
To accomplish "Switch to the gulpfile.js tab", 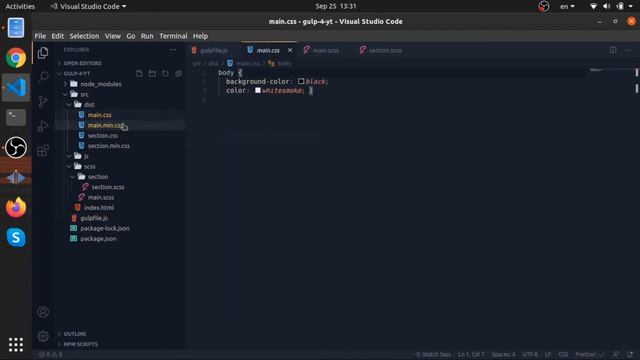I will pos(213,50).
